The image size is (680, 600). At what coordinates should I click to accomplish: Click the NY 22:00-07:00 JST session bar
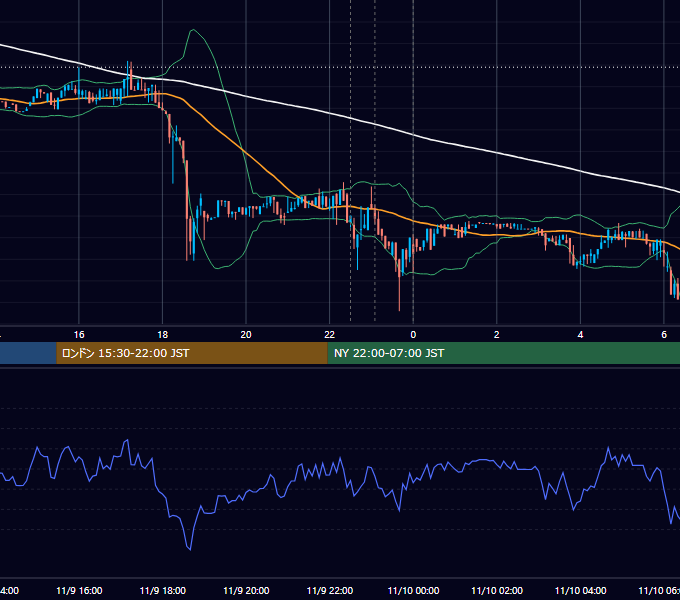pos(503,353)
